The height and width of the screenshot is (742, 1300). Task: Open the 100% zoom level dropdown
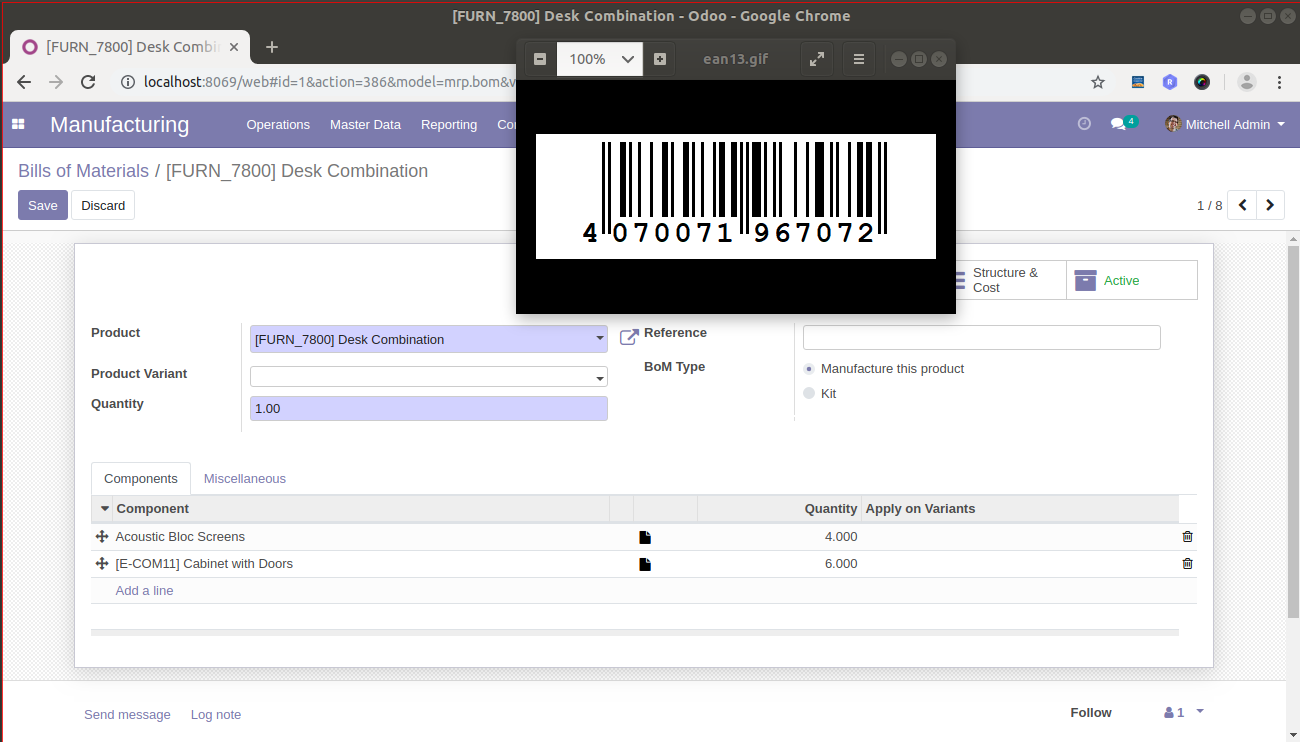[x=600, y=59]
